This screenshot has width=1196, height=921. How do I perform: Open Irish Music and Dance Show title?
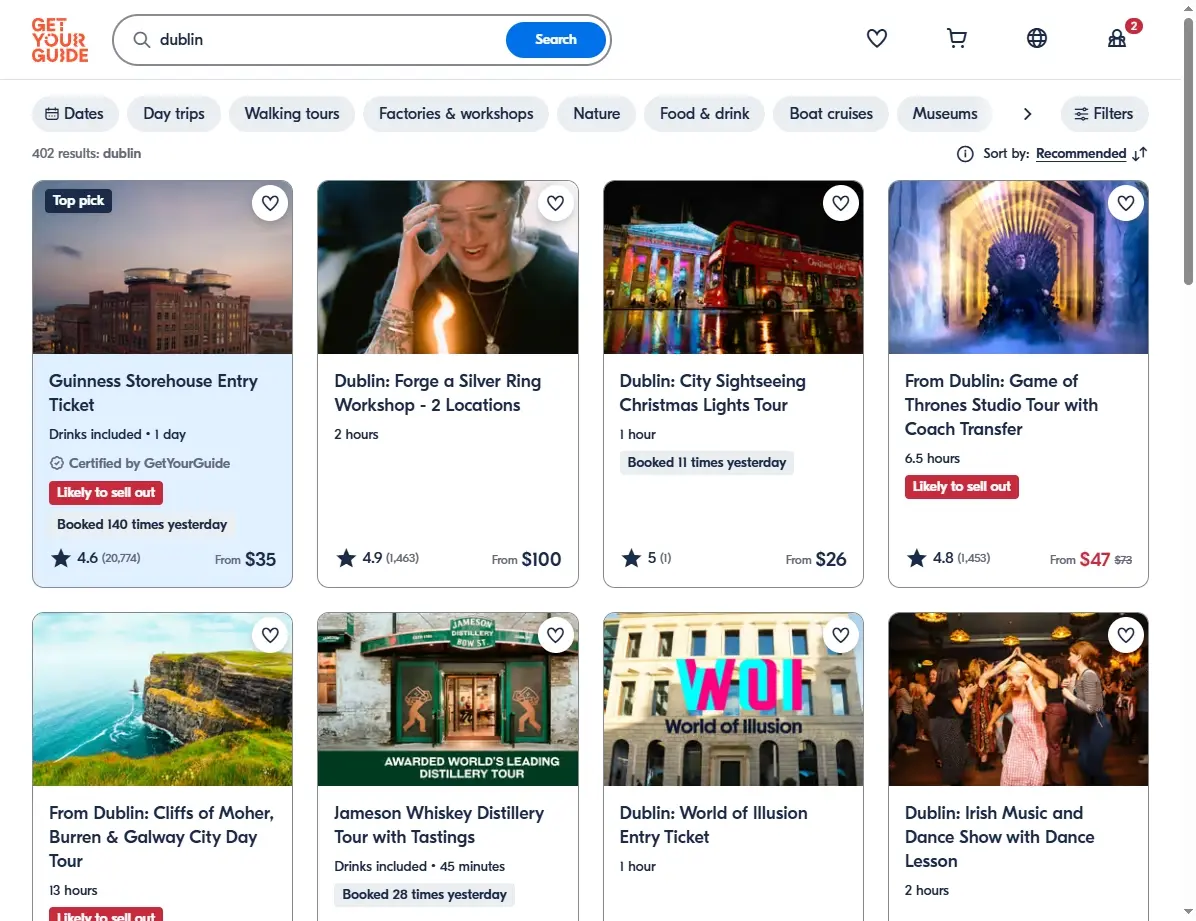pos(999,837)
